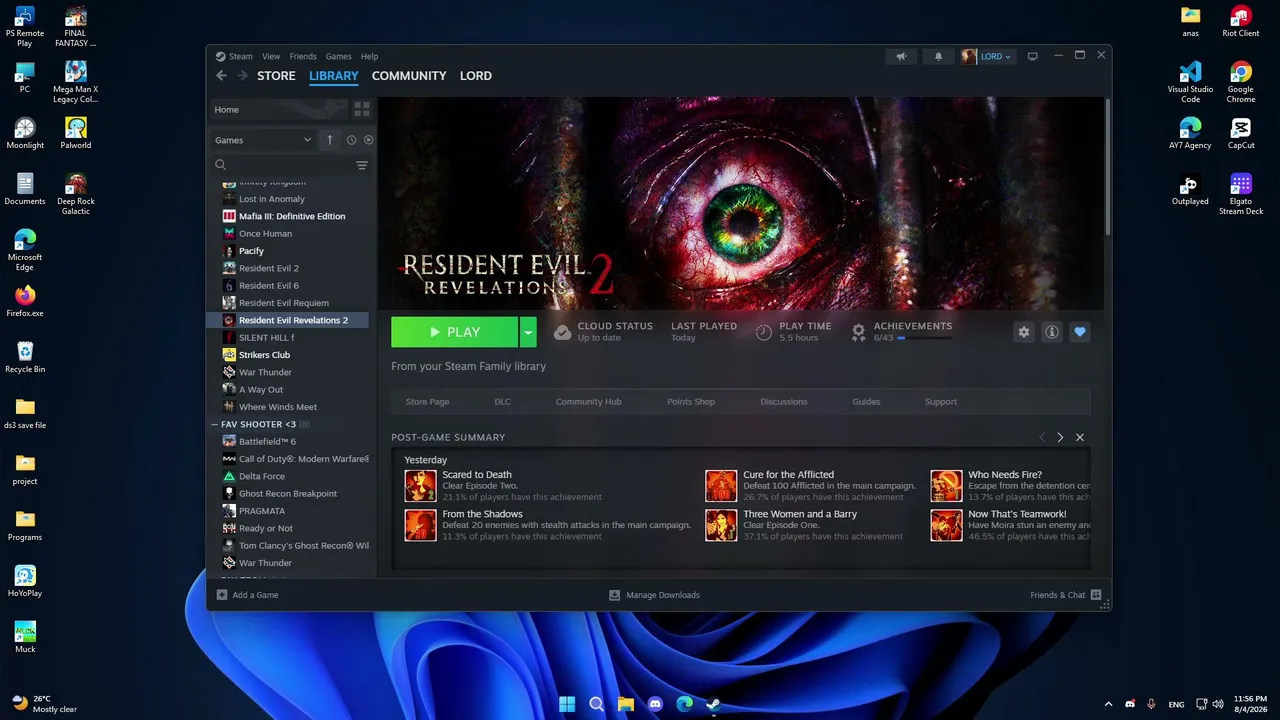Switch to the STORE tab

276,76
